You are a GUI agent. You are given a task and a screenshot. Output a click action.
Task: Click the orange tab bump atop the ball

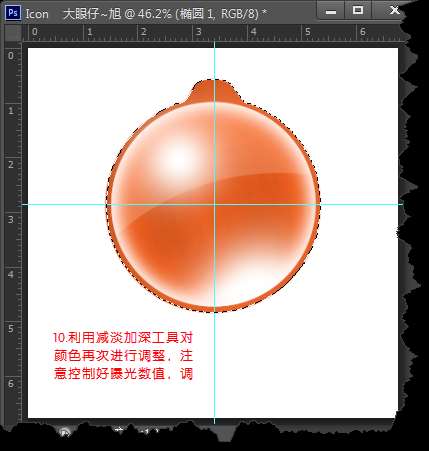coord(214,91)
